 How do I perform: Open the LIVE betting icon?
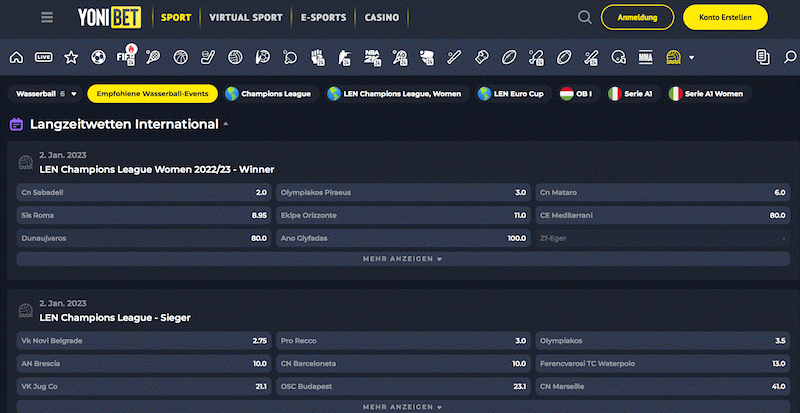click(x=44, y=57)
